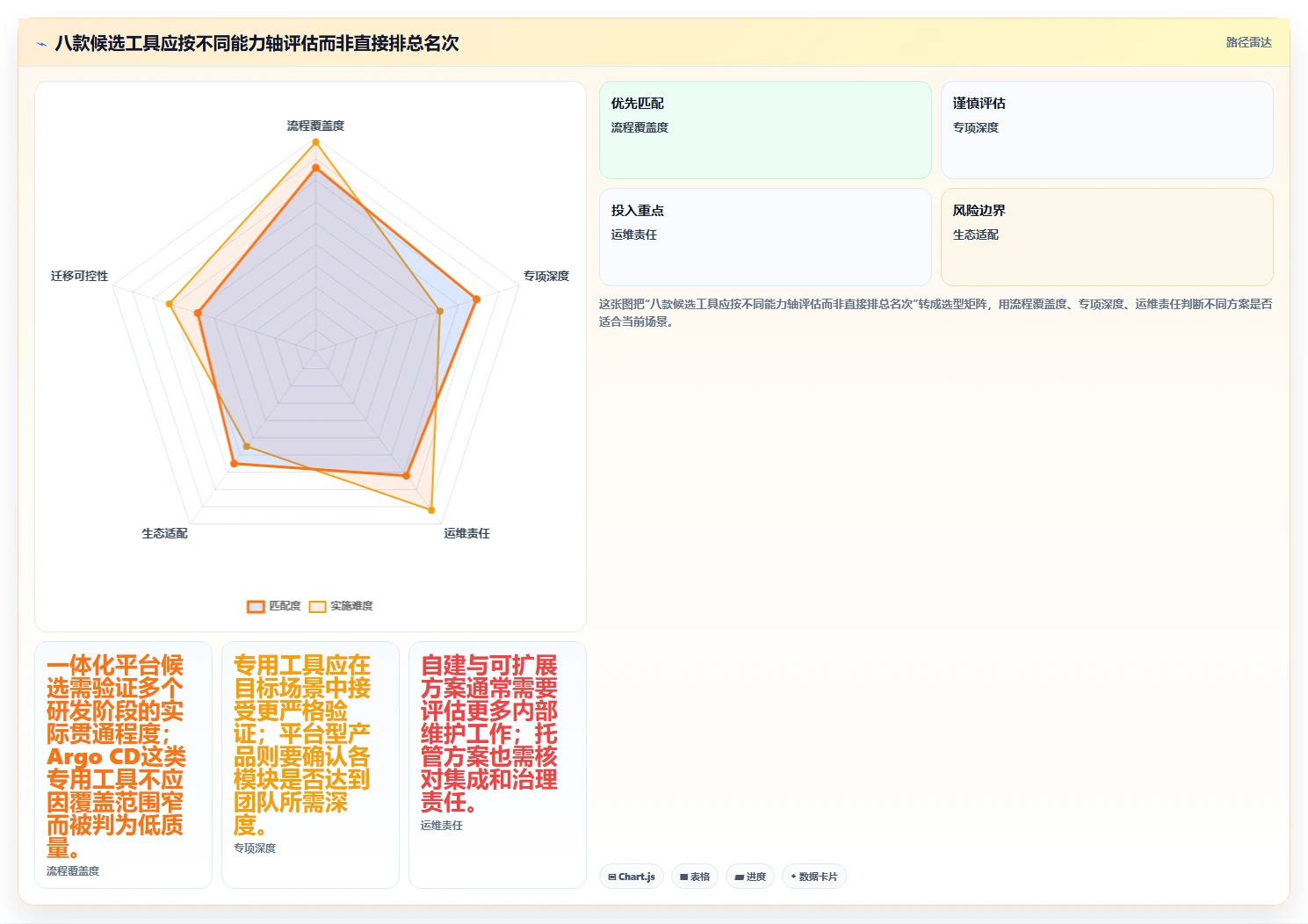Open the 进度 chip
The image size is (1308, 924).
(750, 877)
